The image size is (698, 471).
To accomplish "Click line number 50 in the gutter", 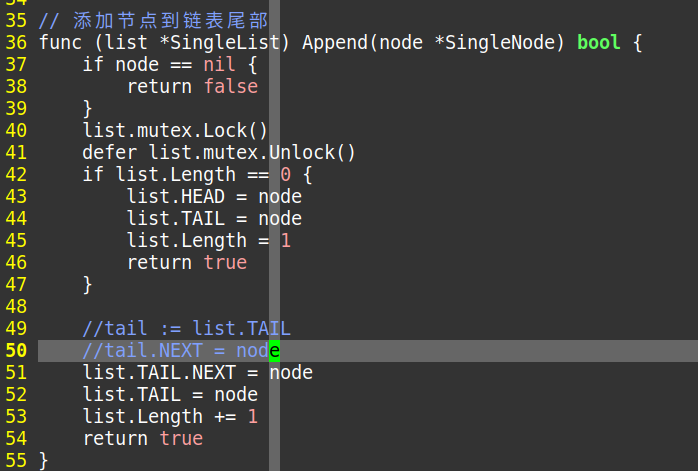I will pos(16,351).
